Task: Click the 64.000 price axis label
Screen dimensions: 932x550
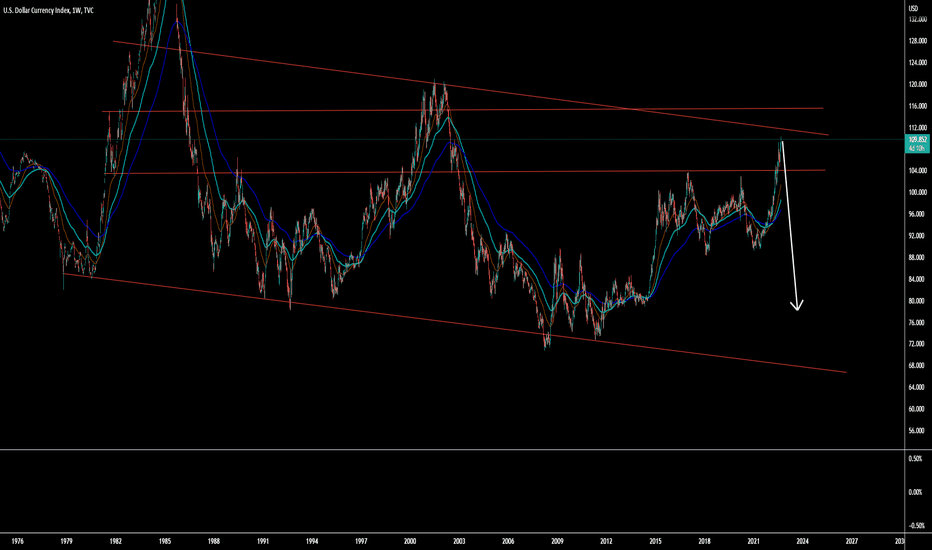Action: coord(916,387)
